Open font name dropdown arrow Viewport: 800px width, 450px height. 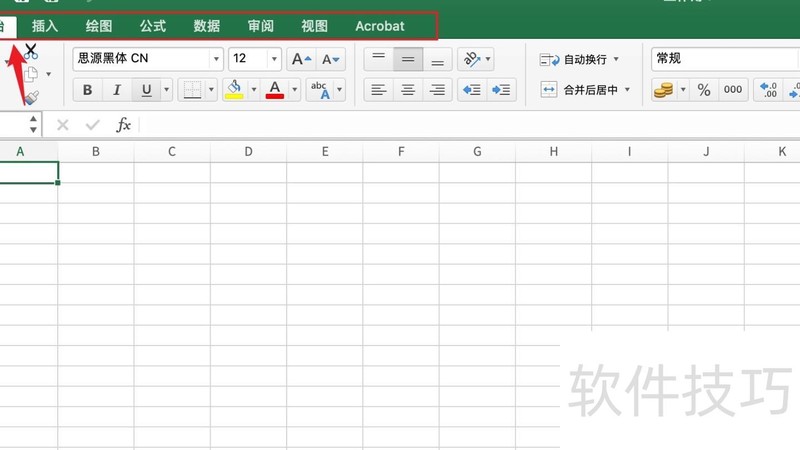pyautogui.click(x=216, y=59)
